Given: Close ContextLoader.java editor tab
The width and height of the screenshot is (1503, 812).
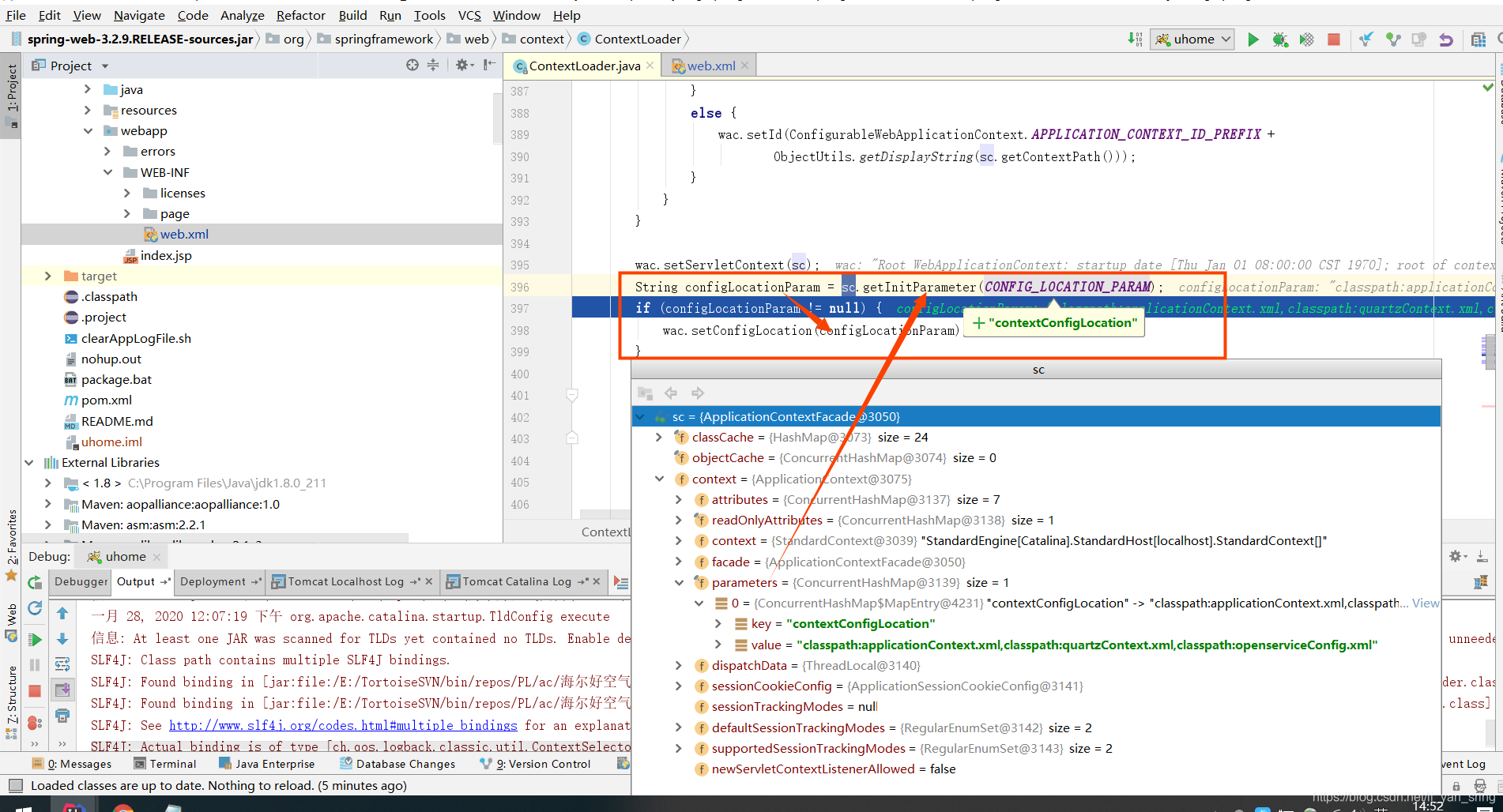Looking at the screenshot, I should point(650,66).
